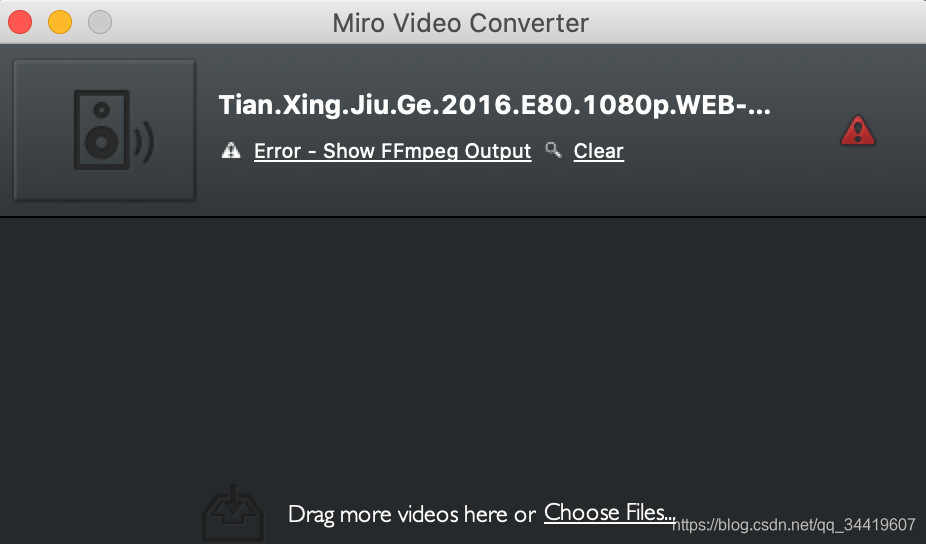Select the Tian.Xing.Jiu.Ge file name
926x544 pixels.
pyautogui.click(x=494, y=105)
